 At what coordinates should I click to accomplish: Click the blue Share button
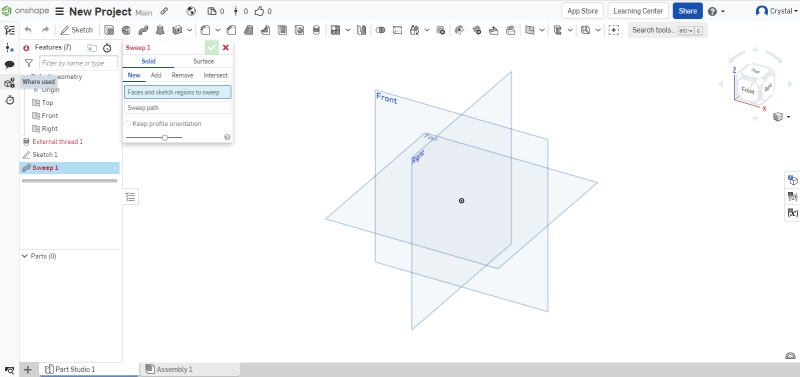tap(688, 11)
